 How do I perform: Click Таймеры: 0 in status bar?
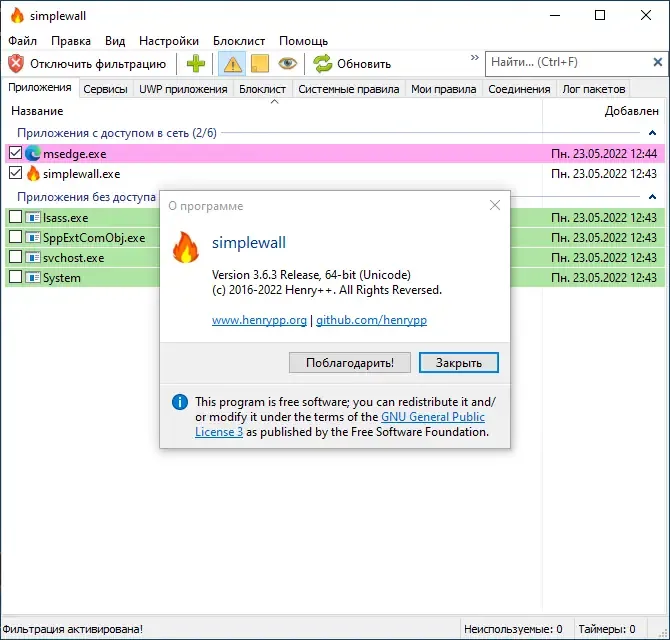[x=606, y=629]
